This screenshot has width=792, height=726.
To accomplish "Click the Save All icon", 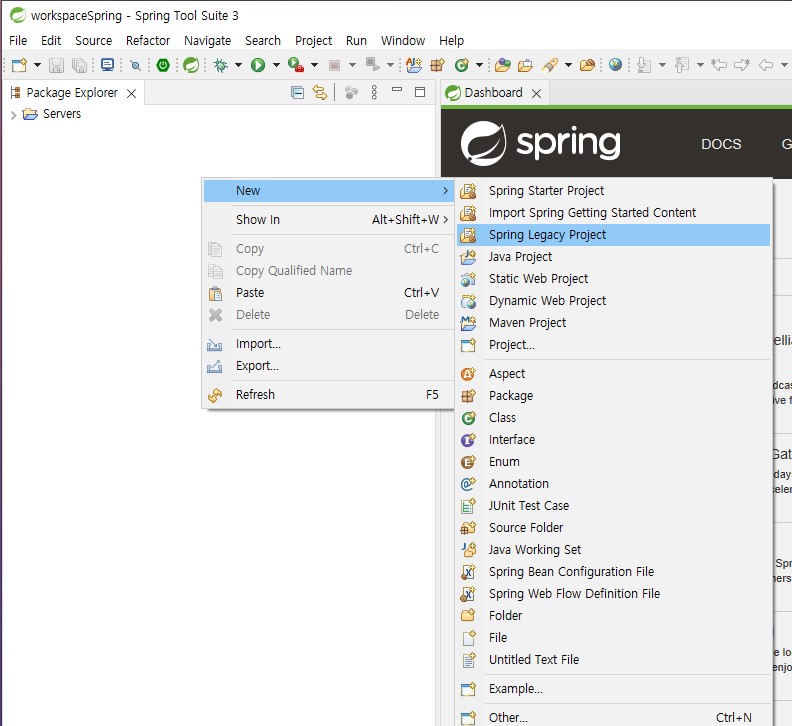I will pyautogui.click(x=79, y=65).
